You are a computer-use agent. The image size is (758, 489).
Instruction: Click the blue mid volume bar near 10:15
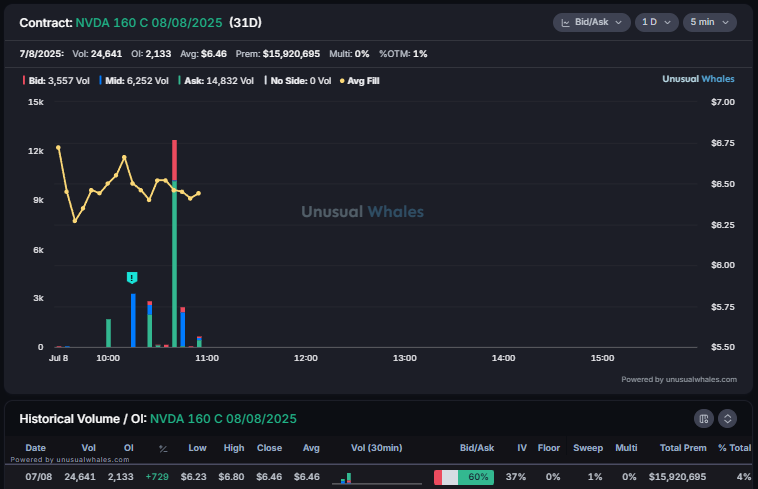tap(133, 320)
